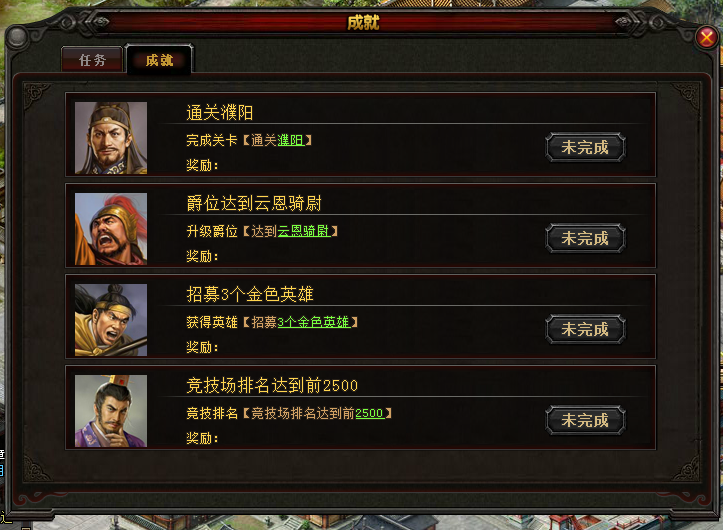723x530 pixels.
Task: Click the 招募3个金色英雄 warrior portrait
Action: click(111, 320)
